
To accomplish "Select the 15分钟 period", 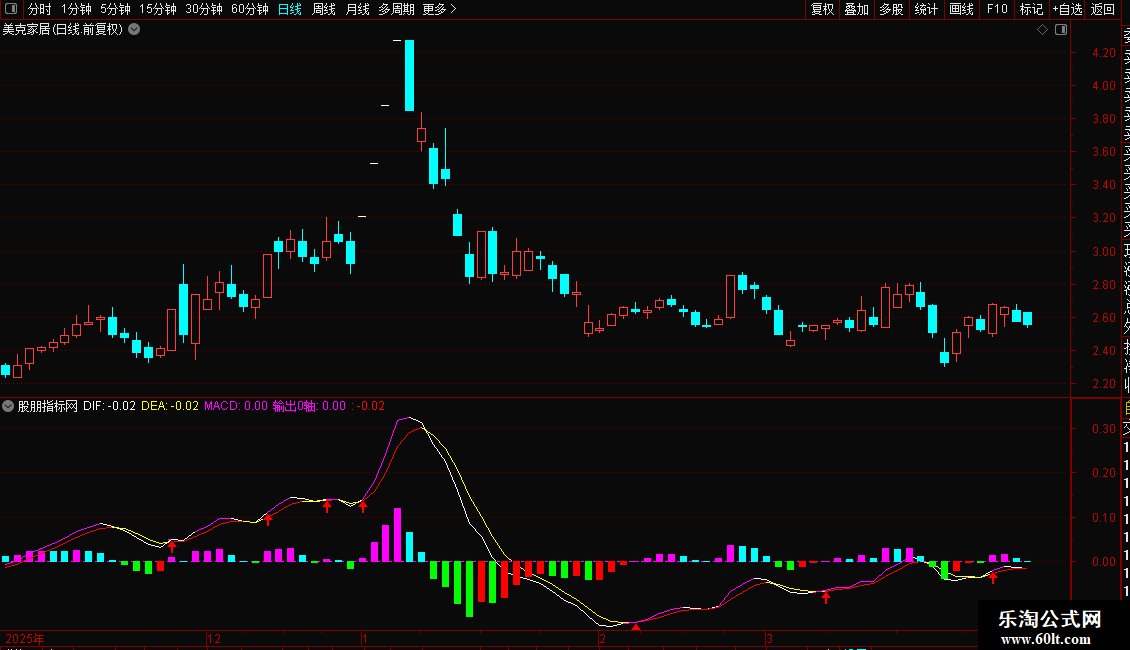I will (158, 9).
